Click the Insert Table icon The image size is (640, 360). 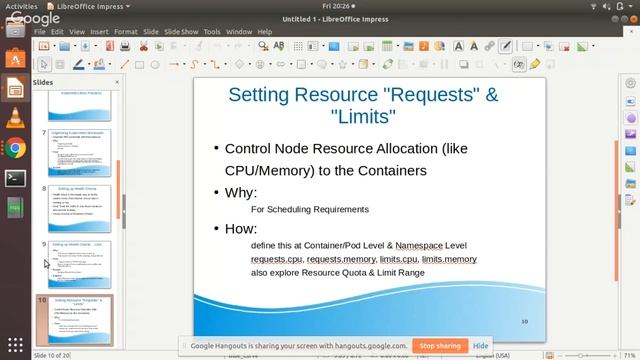387,46
